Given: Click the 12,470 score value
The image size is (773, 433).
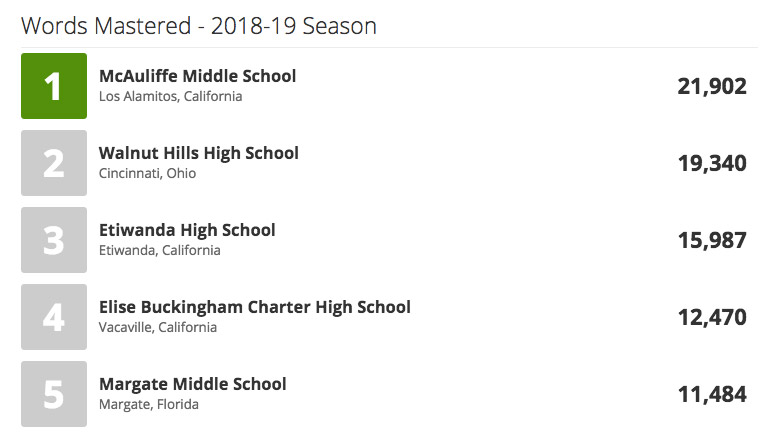Looking at the screenshot, I should coord(712,318).
